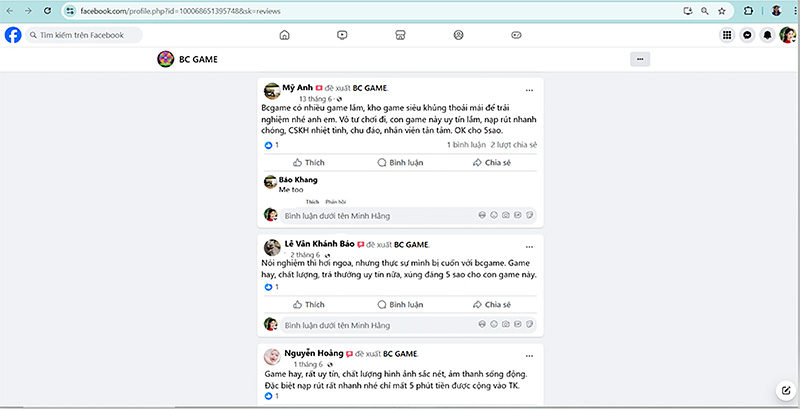The width and height of the screenshot is (800, 409).
Task: Bookmark this page with the star icon
Action: tap(721, 11)
